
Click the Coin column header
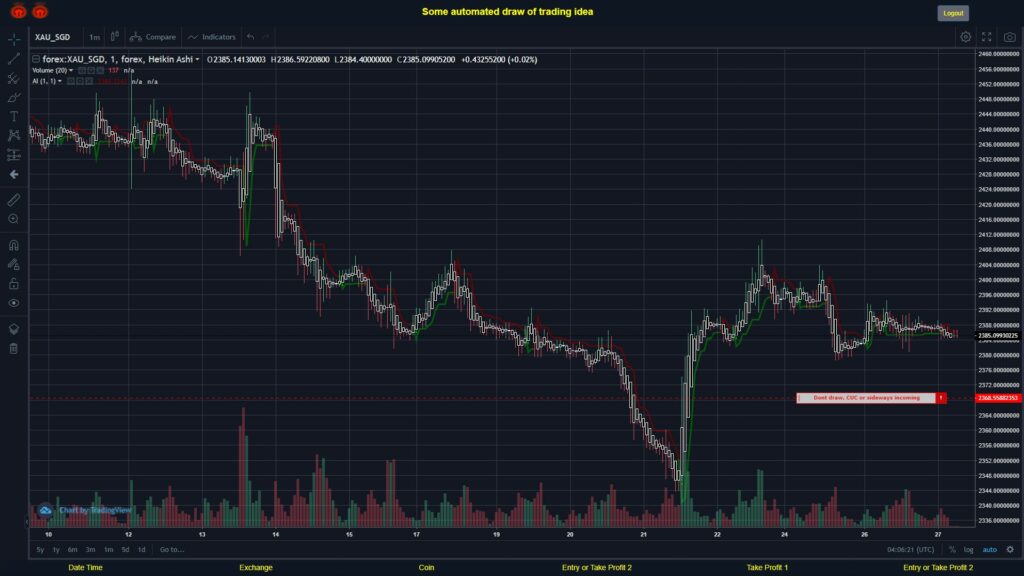(x=426, y=568)
